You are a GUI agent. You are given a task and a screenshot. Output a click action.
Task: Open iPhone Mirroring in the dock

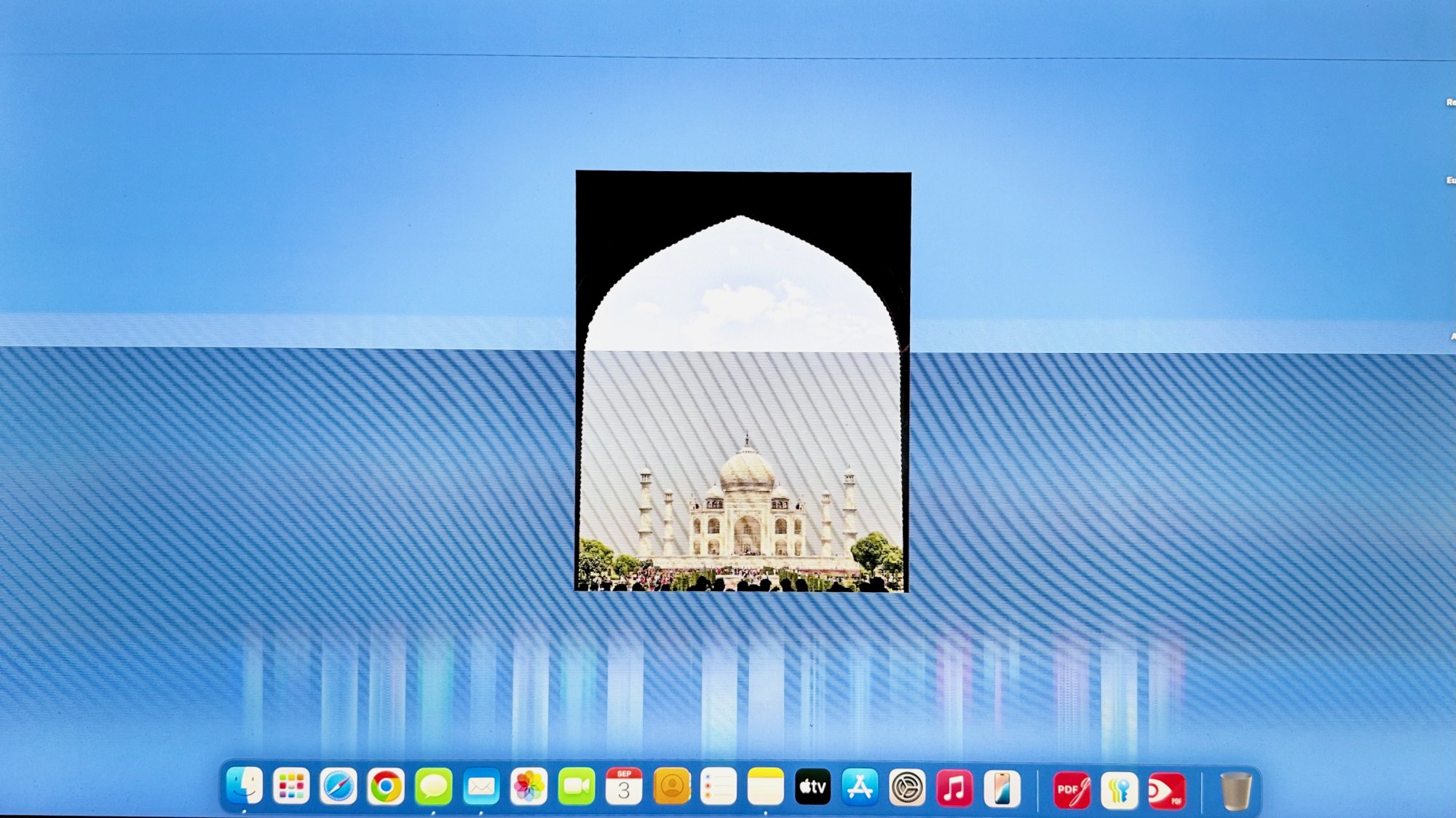(1002, 788)
